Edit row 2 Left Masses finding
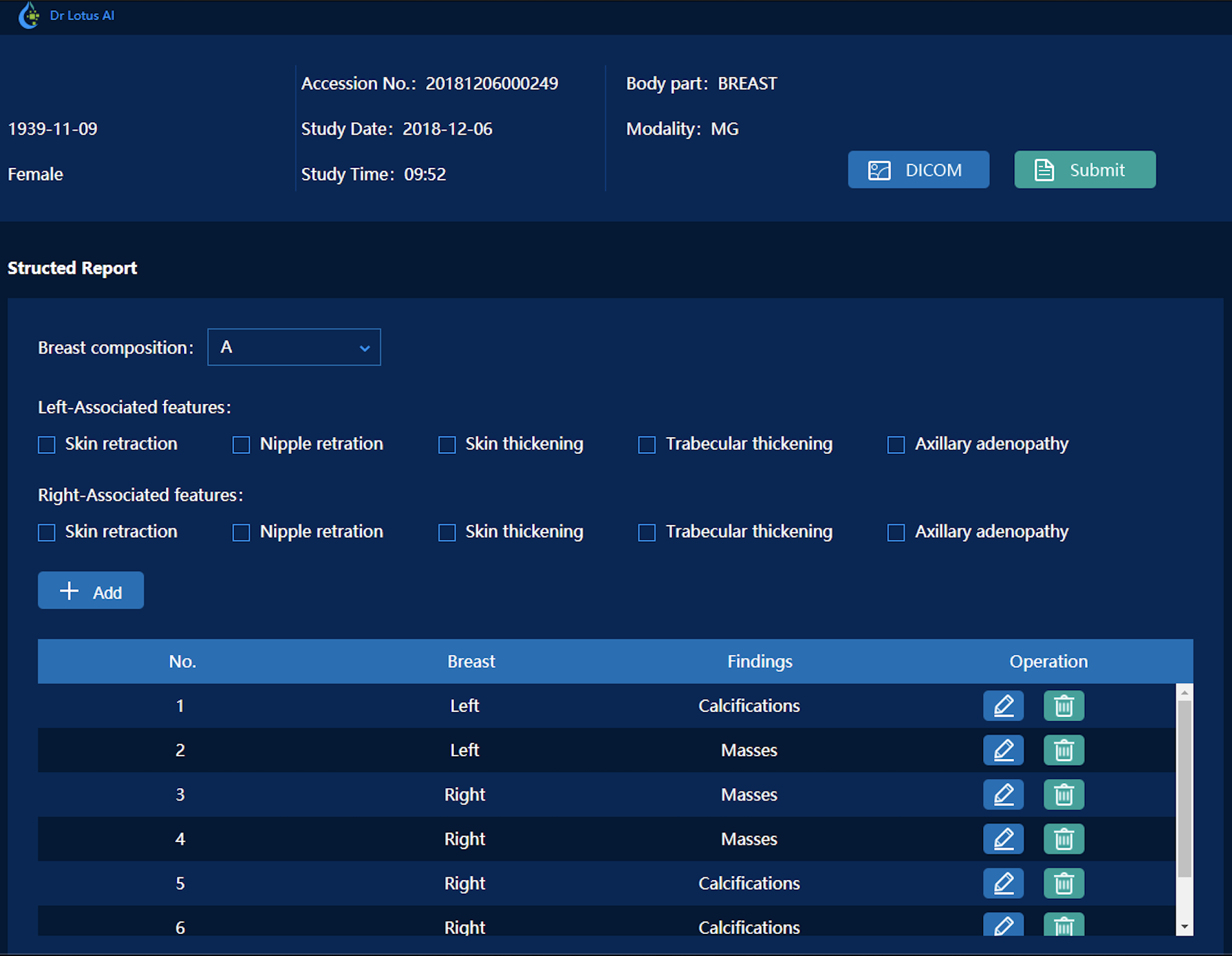 (x=1003, y=750)
